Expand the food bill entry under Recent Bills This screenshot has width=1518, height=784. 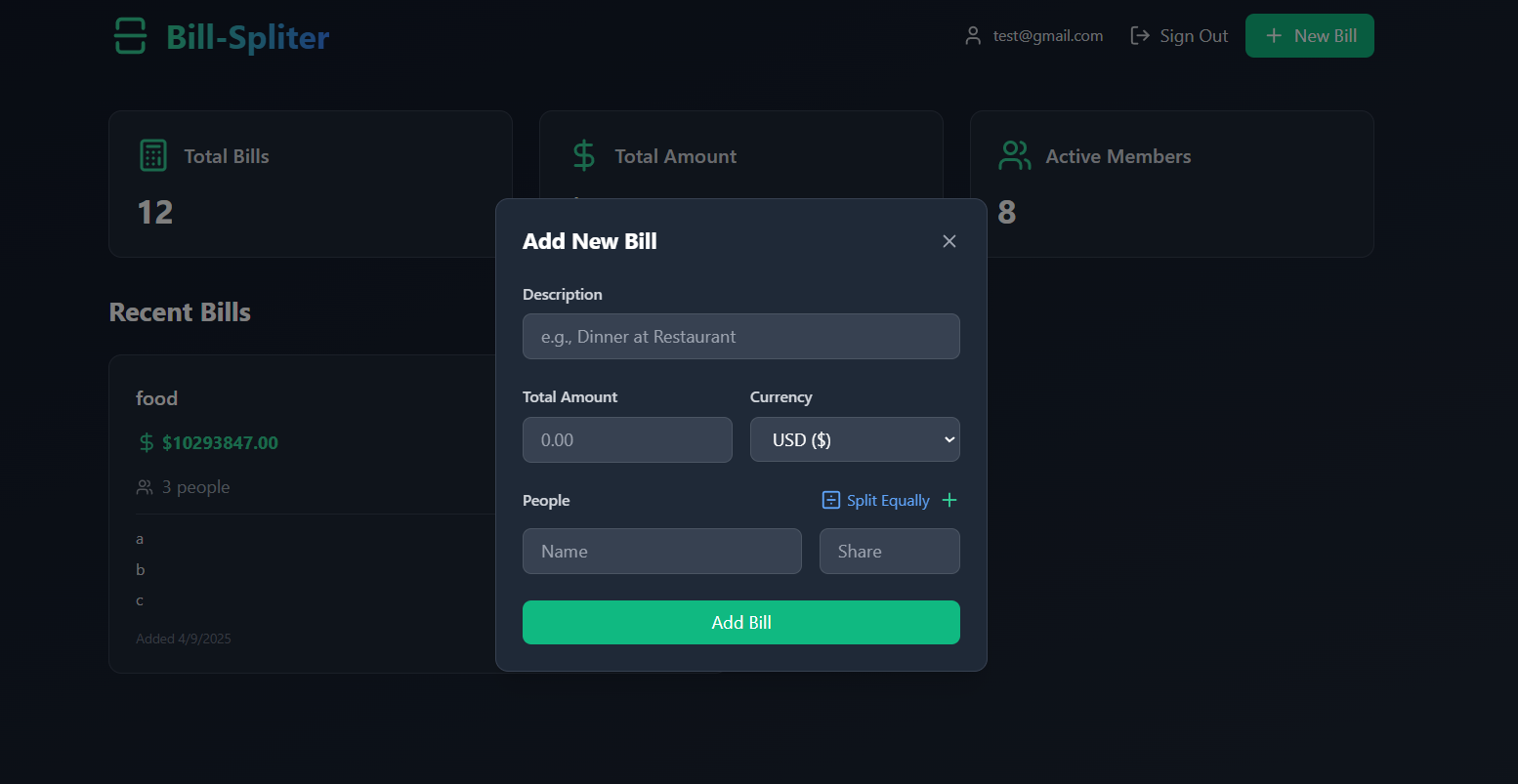point(157,397)
